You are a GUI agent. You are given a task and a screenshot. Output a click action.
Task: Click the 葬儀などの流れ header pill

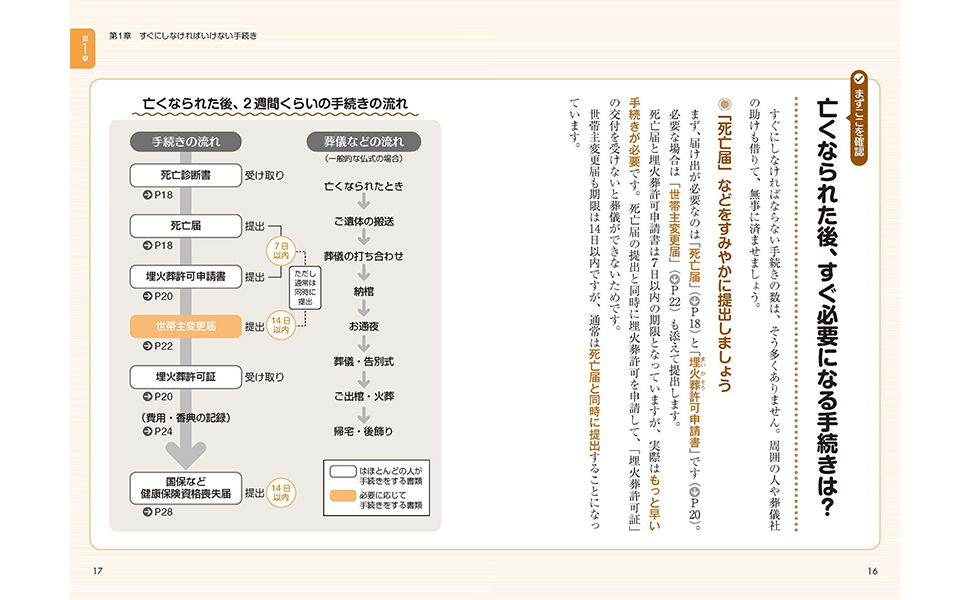pyautogui.click(x=364, y=142)
